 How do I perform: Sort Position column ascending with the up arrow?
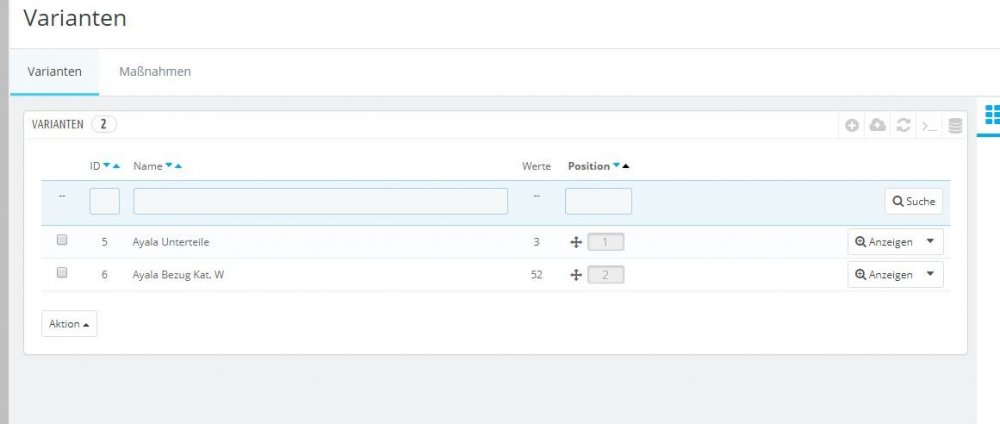[626, 166]
